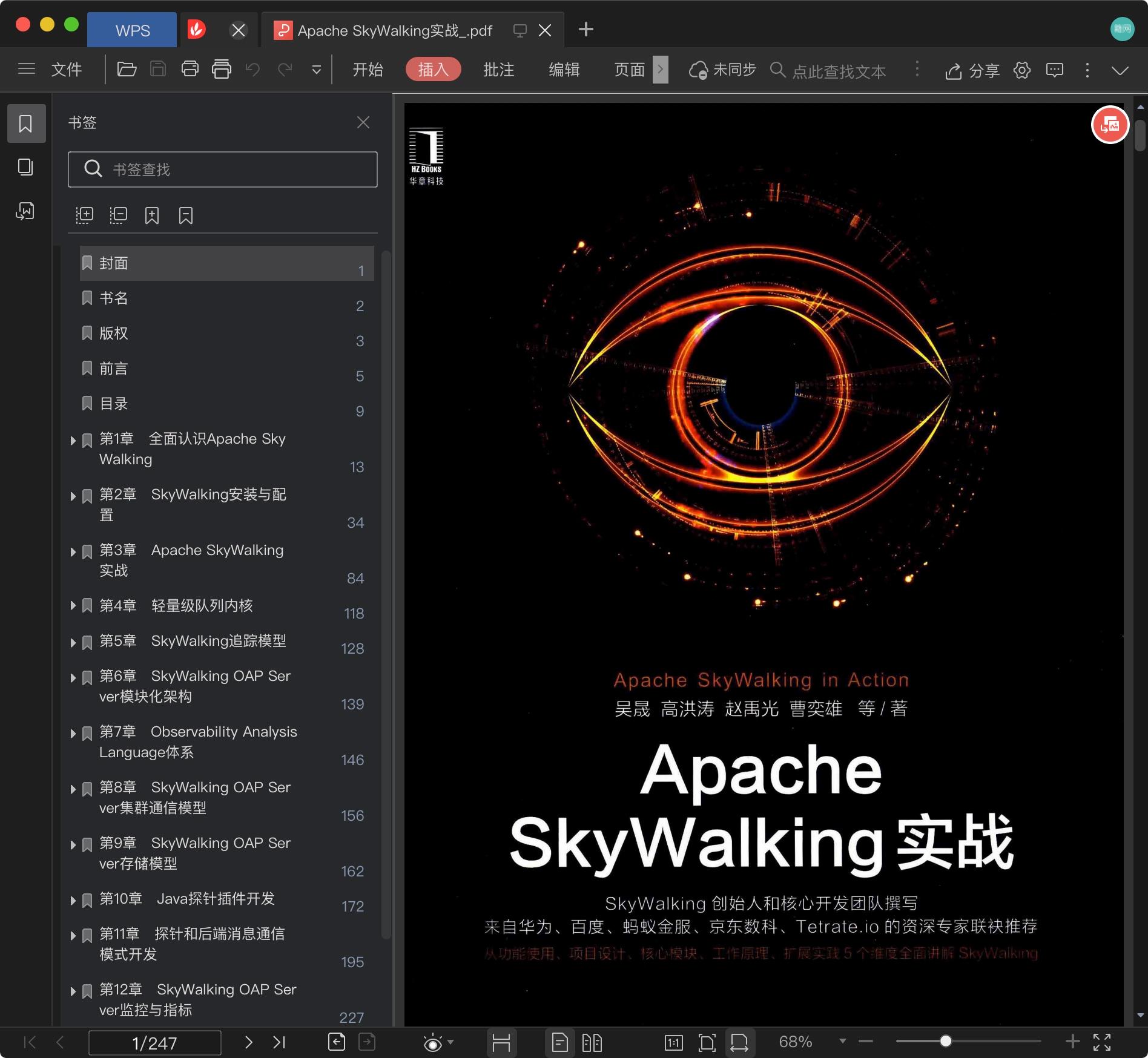The image size is (1148, 1058).
Task: Select single page view mode
Action: click(560, 1042)
